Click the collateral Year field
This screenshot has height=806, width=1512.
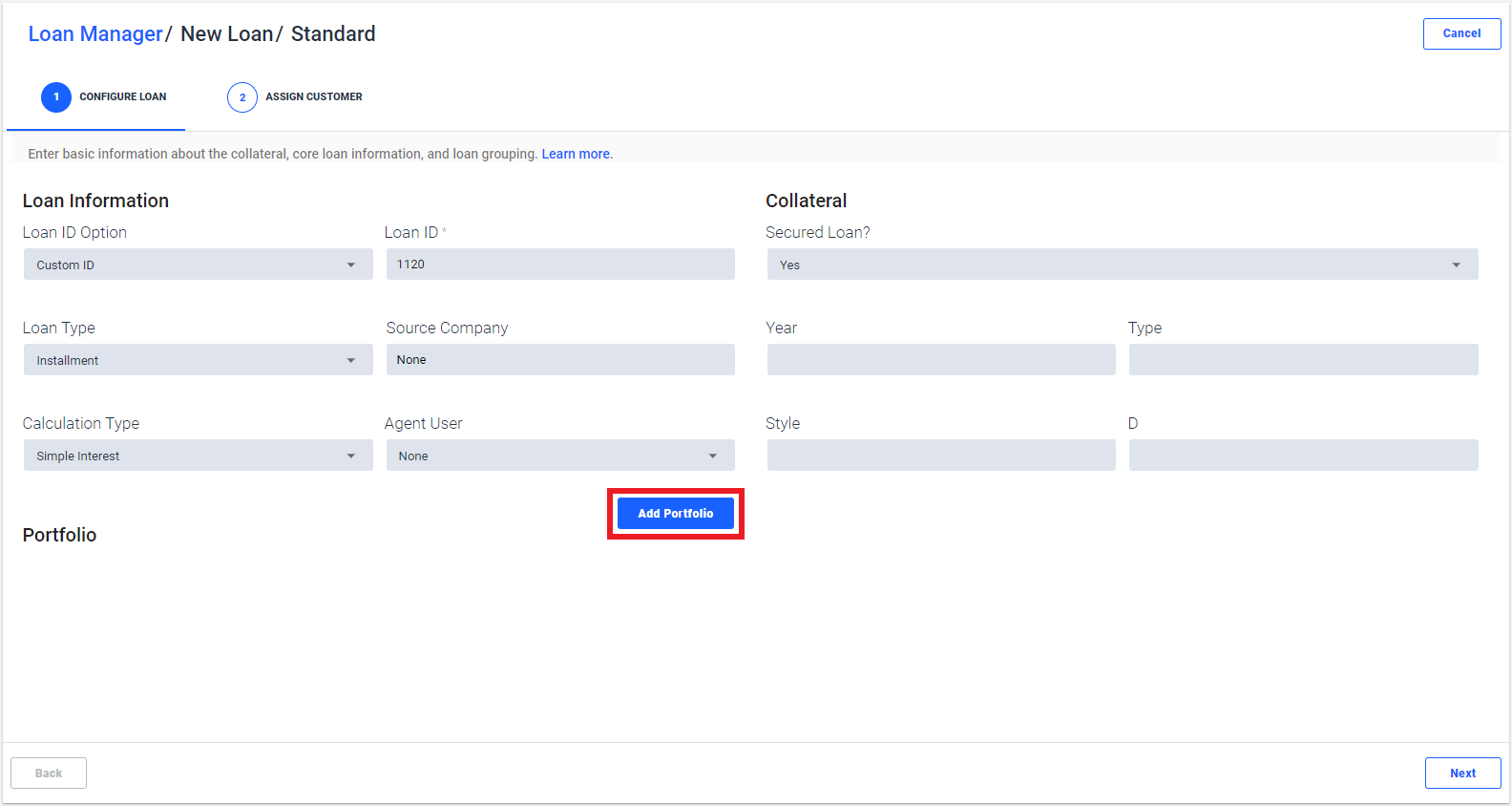point(941,360)
